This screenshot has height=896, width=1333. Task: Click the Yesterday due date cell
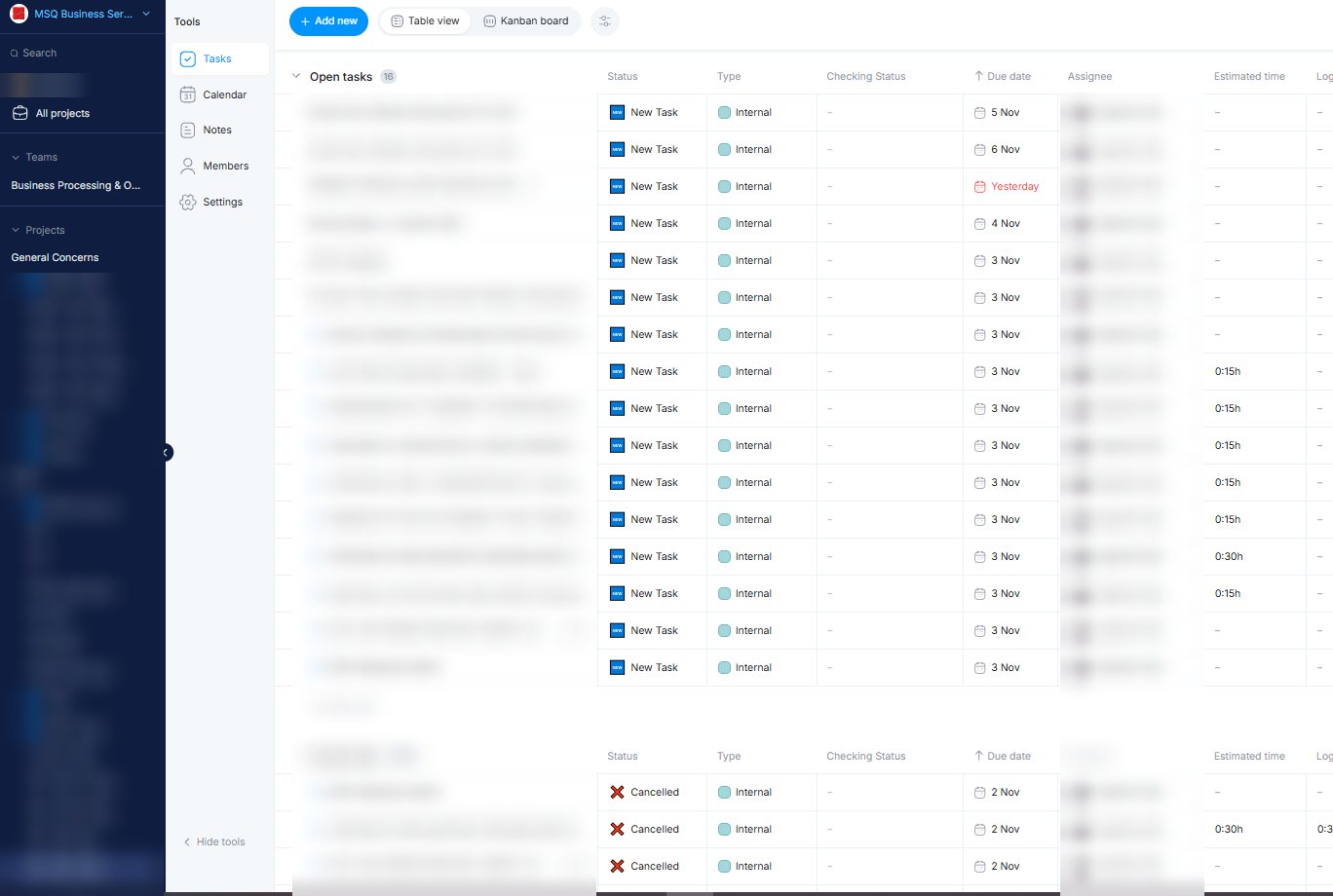point(1009,186)
